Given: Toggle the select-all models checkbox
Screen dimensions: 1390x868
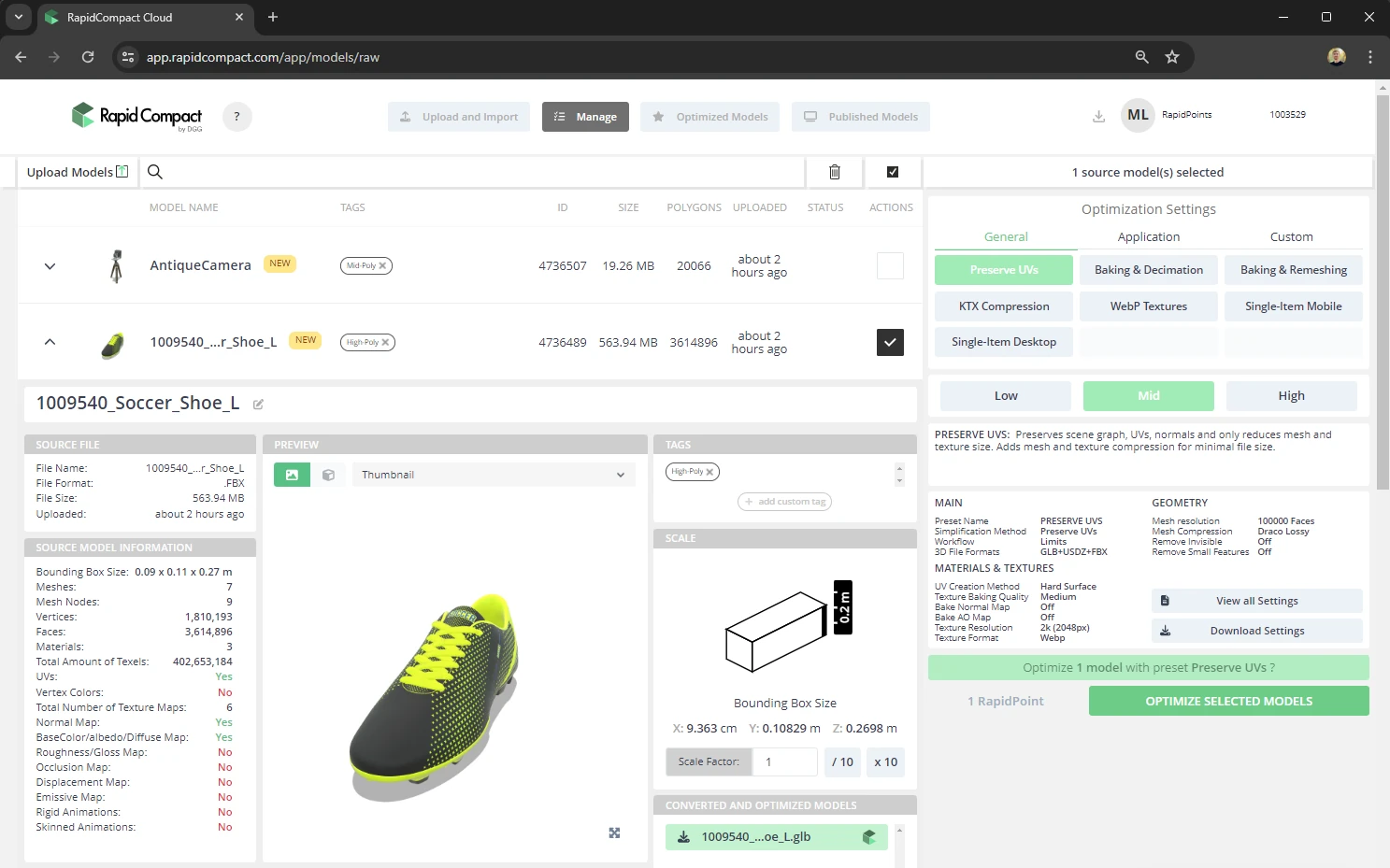Looking at the screenshot, I should tap(893, 172).
